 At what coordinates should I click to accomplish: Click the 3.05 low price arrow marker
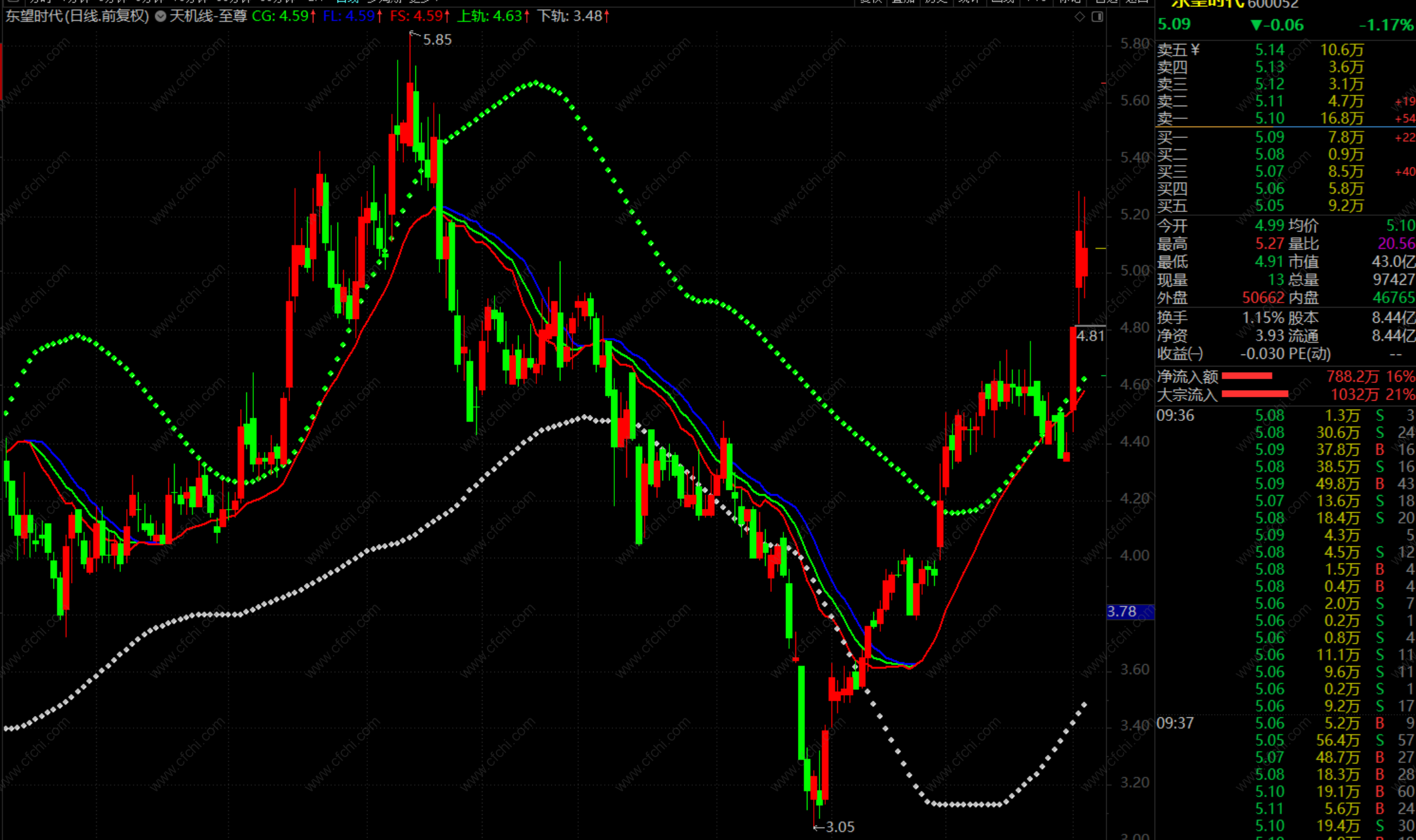(x=835, y=827)
